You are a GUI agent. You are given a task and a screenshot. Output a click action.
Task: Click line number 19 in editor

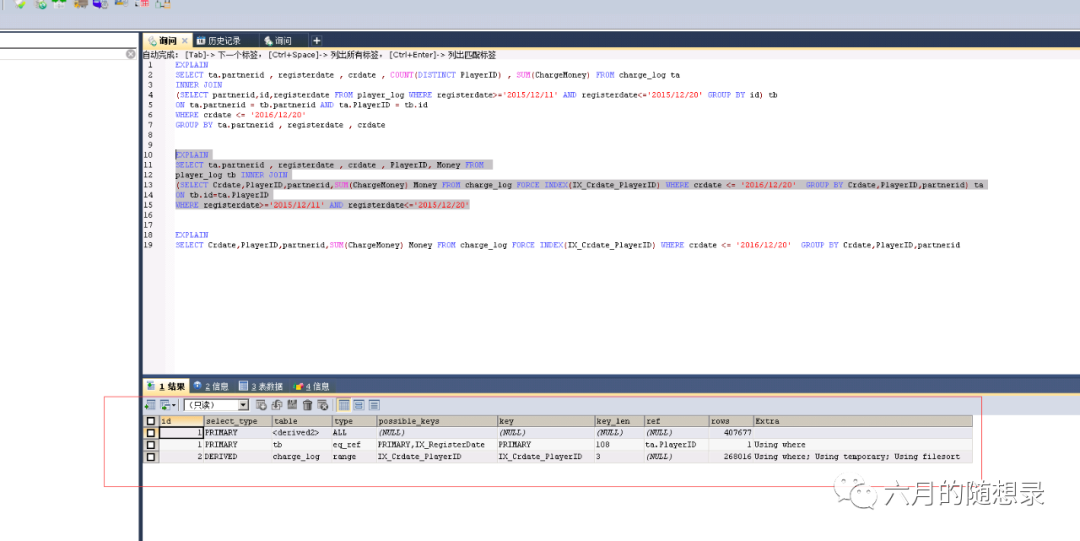point(150,245)
